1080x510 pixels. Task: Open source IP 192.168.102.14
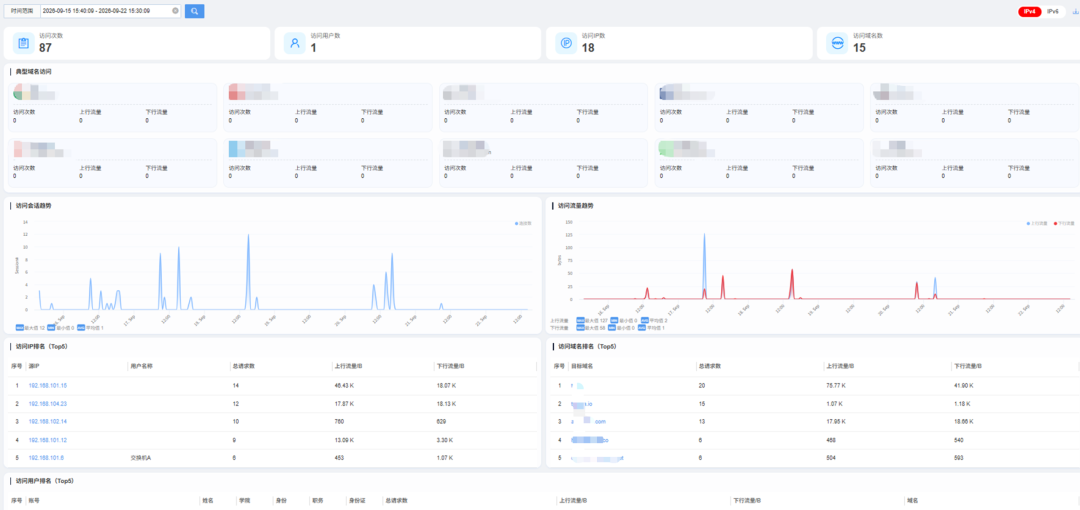pyautogui.click(x=48, y=421)
